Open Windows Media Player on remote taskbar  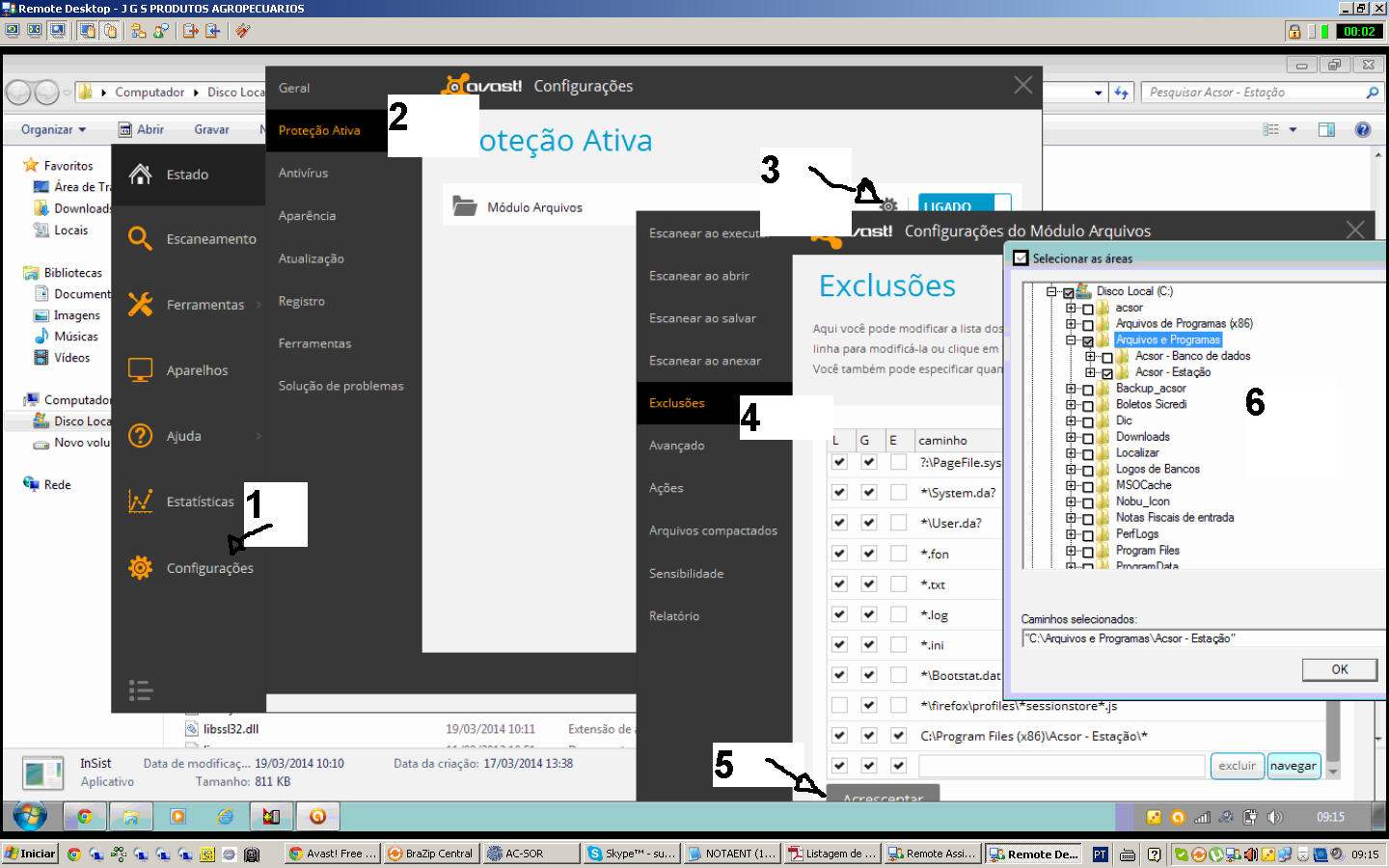[177, 817]
